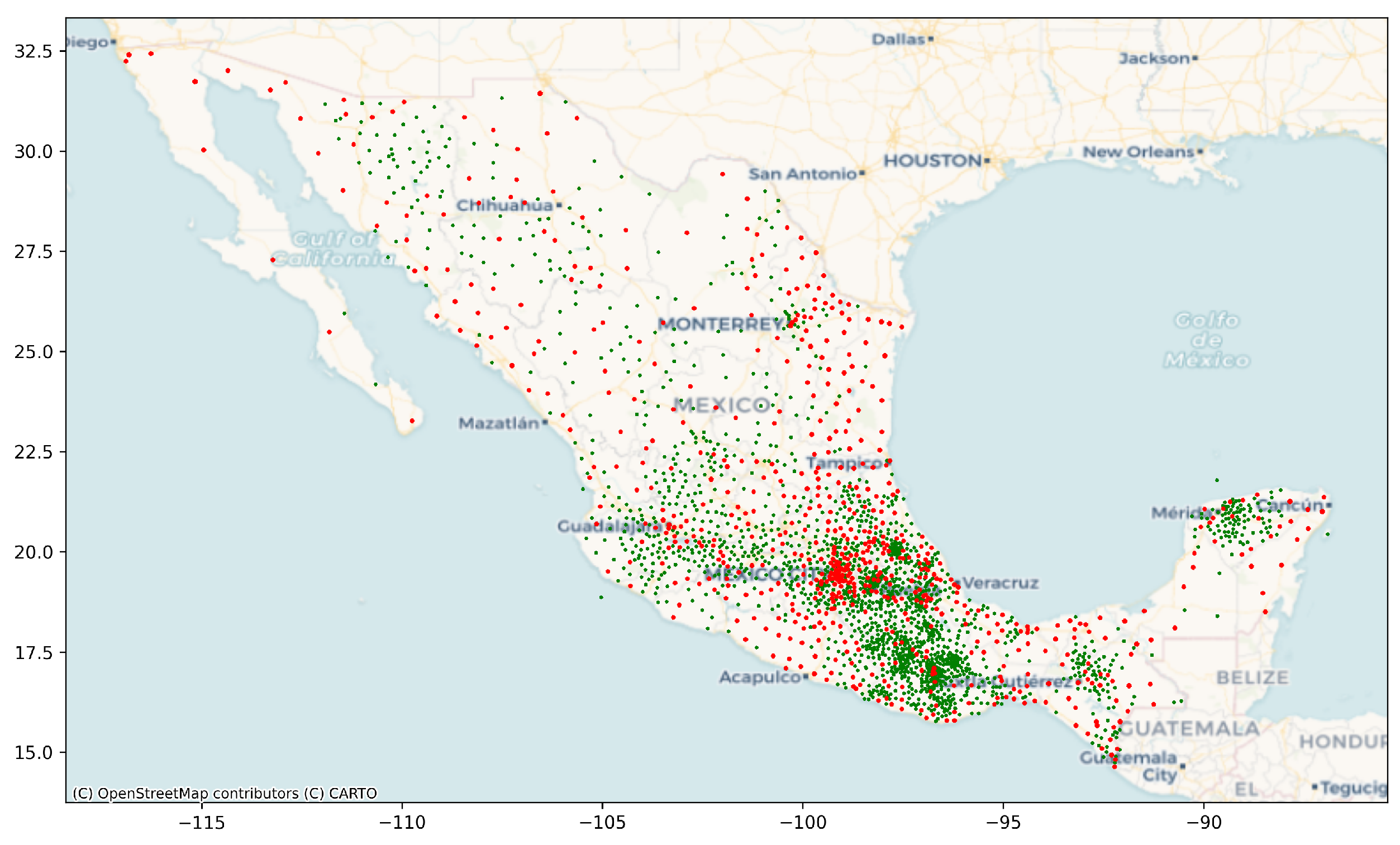Click the BELIZE country label
Viewport: 1400px width, 845px height.
[x=1253, y=677]
